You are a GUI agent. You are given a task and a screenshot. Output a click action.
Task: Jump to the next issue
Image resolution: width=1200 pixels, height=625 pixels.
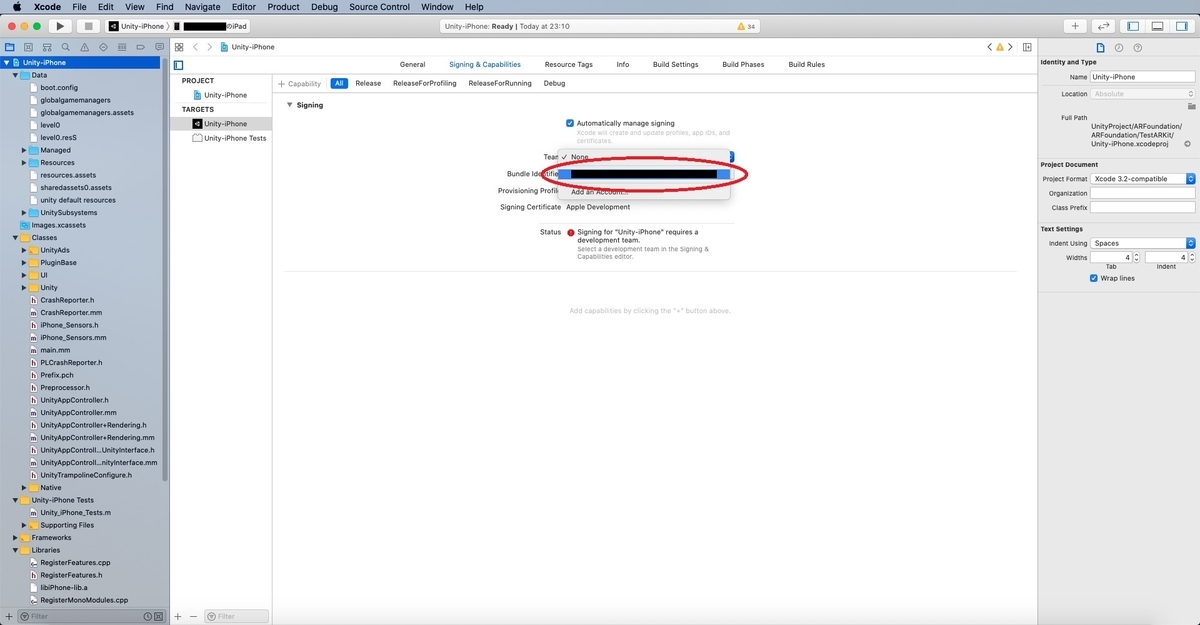coord(1012,47)
